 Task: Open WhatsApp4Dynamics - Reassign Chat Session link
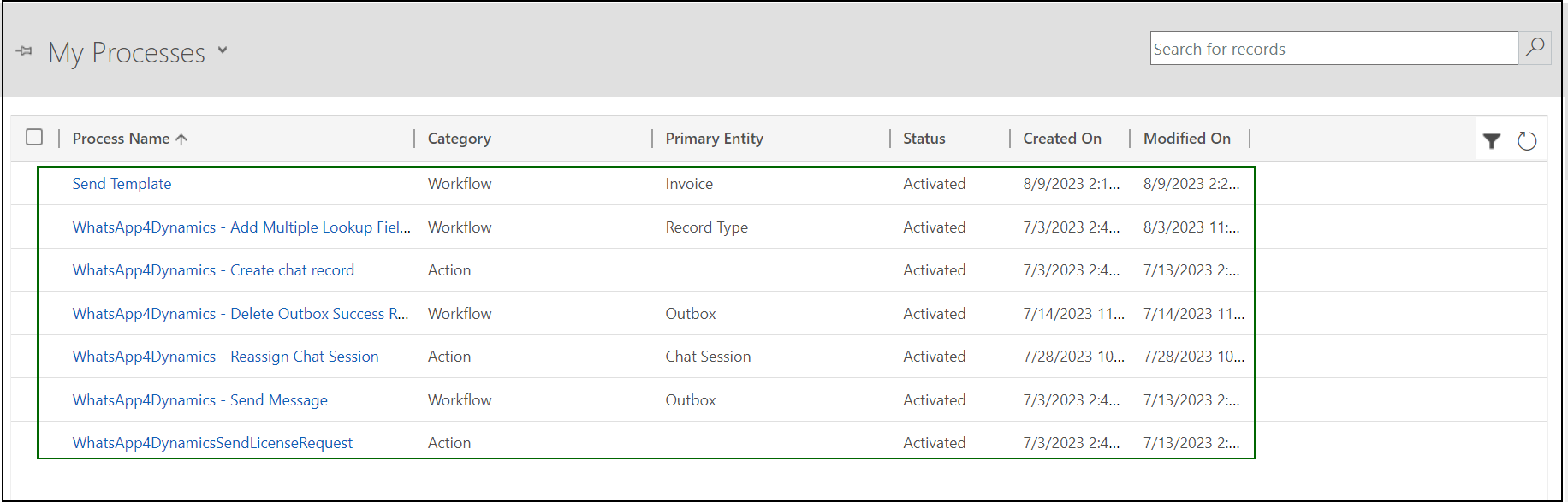click(x=225, y=357)
